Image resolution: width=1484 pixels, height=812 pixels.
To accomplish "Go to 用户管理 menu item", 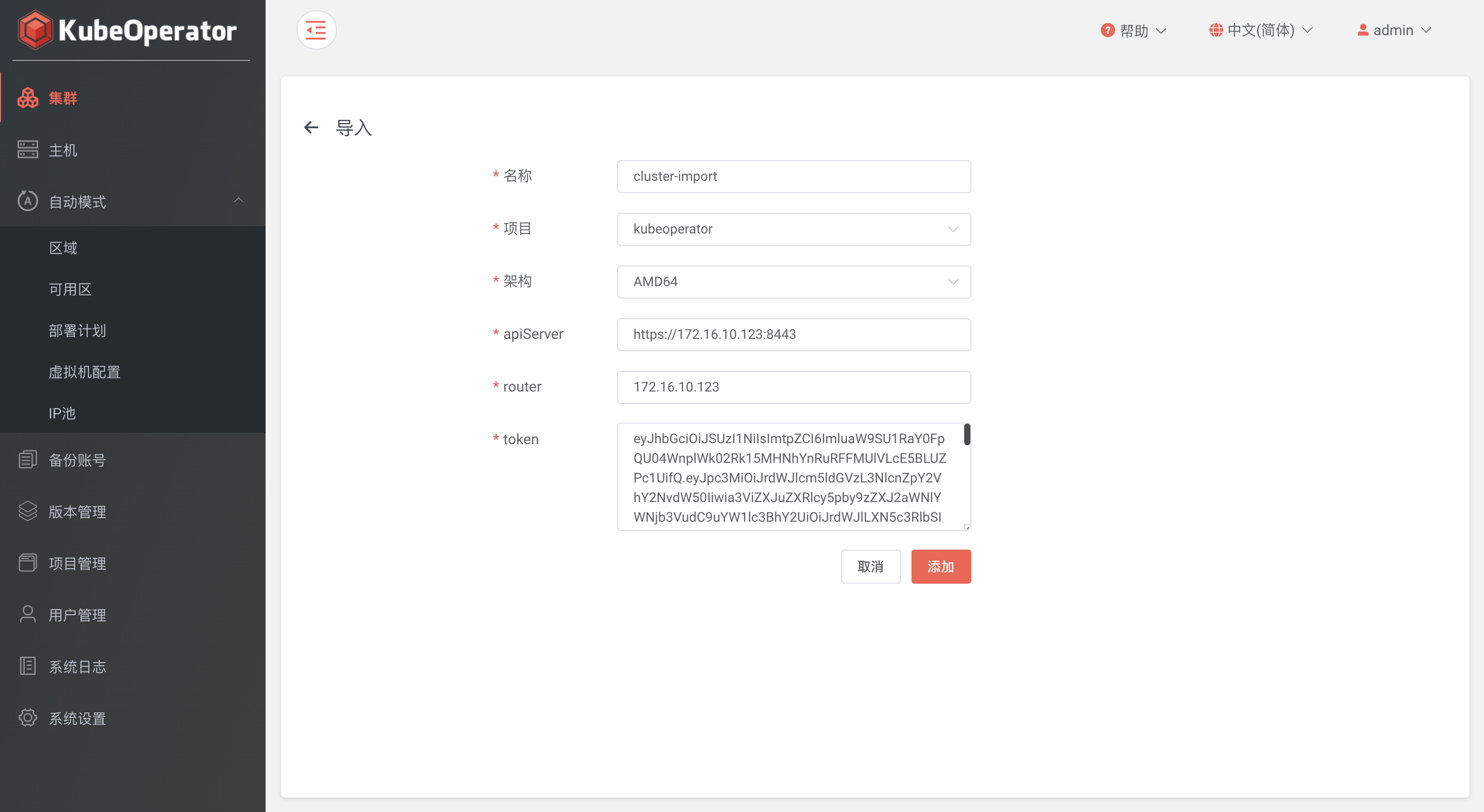I will click(x=132, y=615).
